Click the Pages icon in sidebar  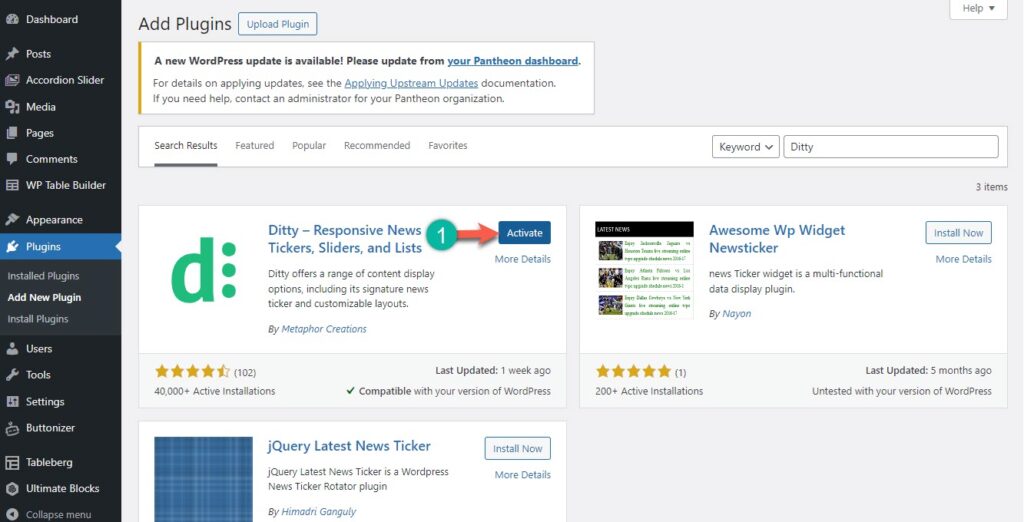coord(12,133)
